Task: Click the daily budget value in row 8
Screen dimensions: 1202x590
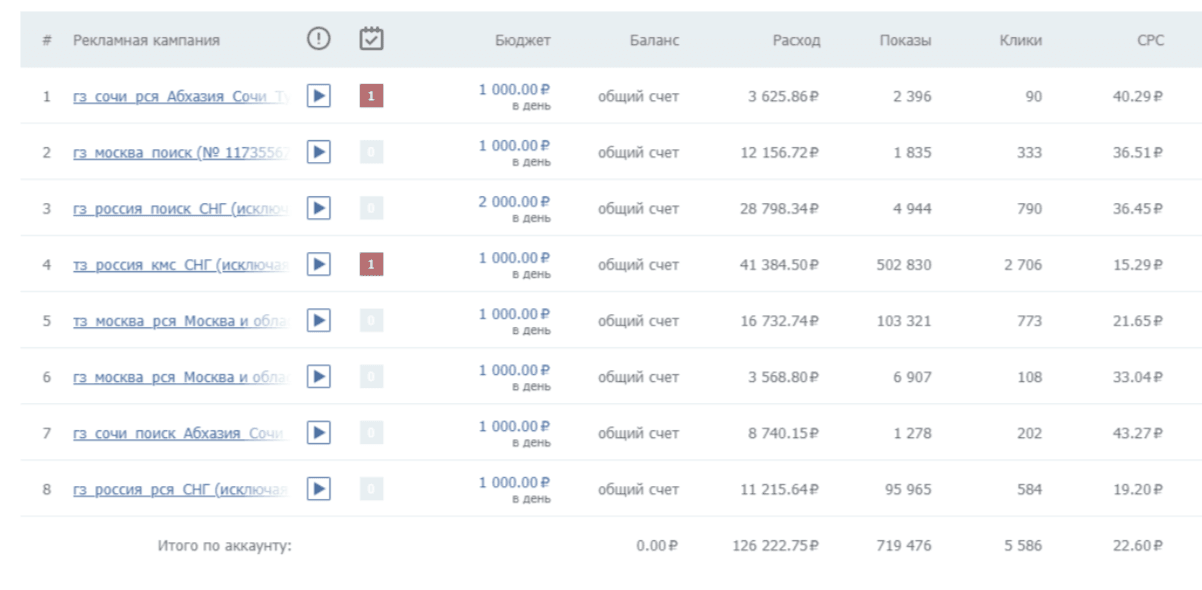Action: point(514,482)
